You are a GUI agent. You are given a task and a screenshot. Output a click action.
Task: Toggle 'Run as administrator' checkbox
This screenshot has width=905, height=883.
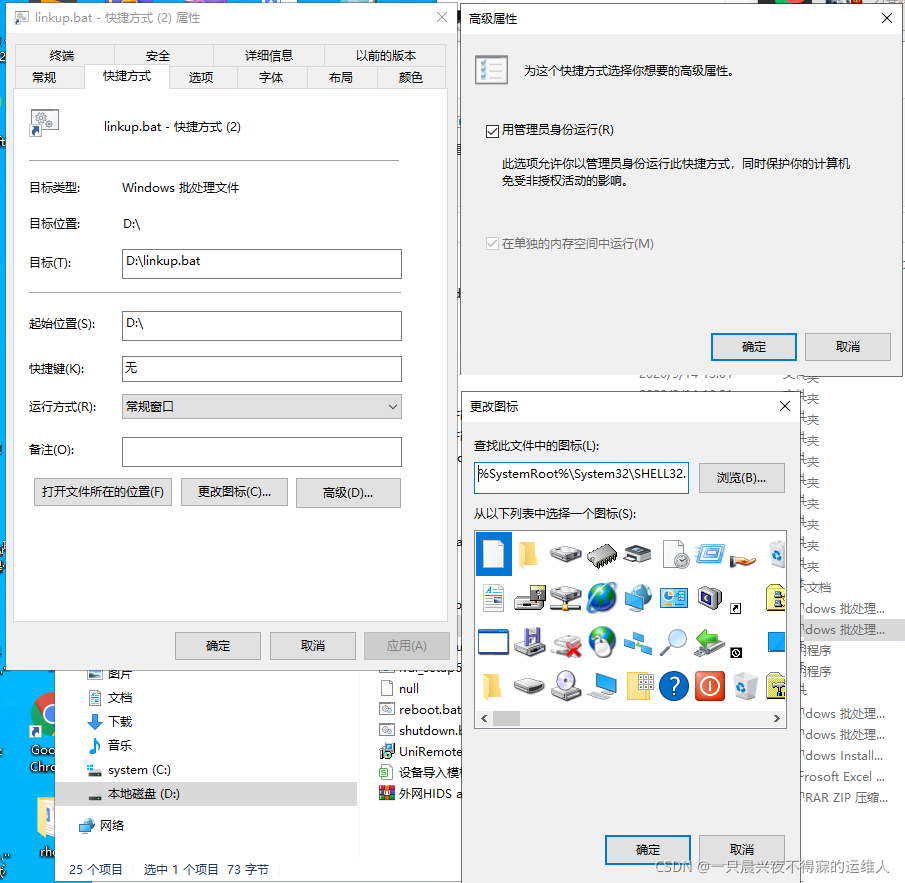492,131
